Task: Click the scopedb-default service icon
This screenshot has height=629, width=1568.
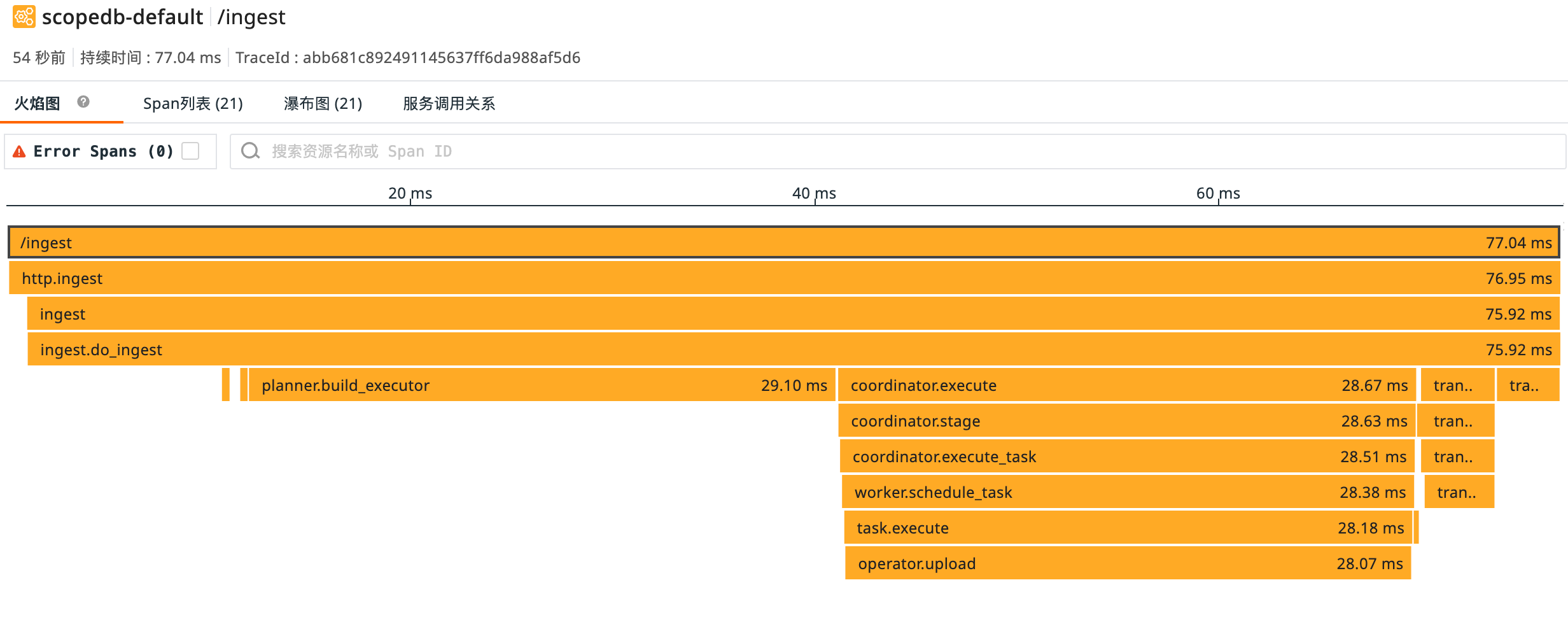Action: click(24, 17)
